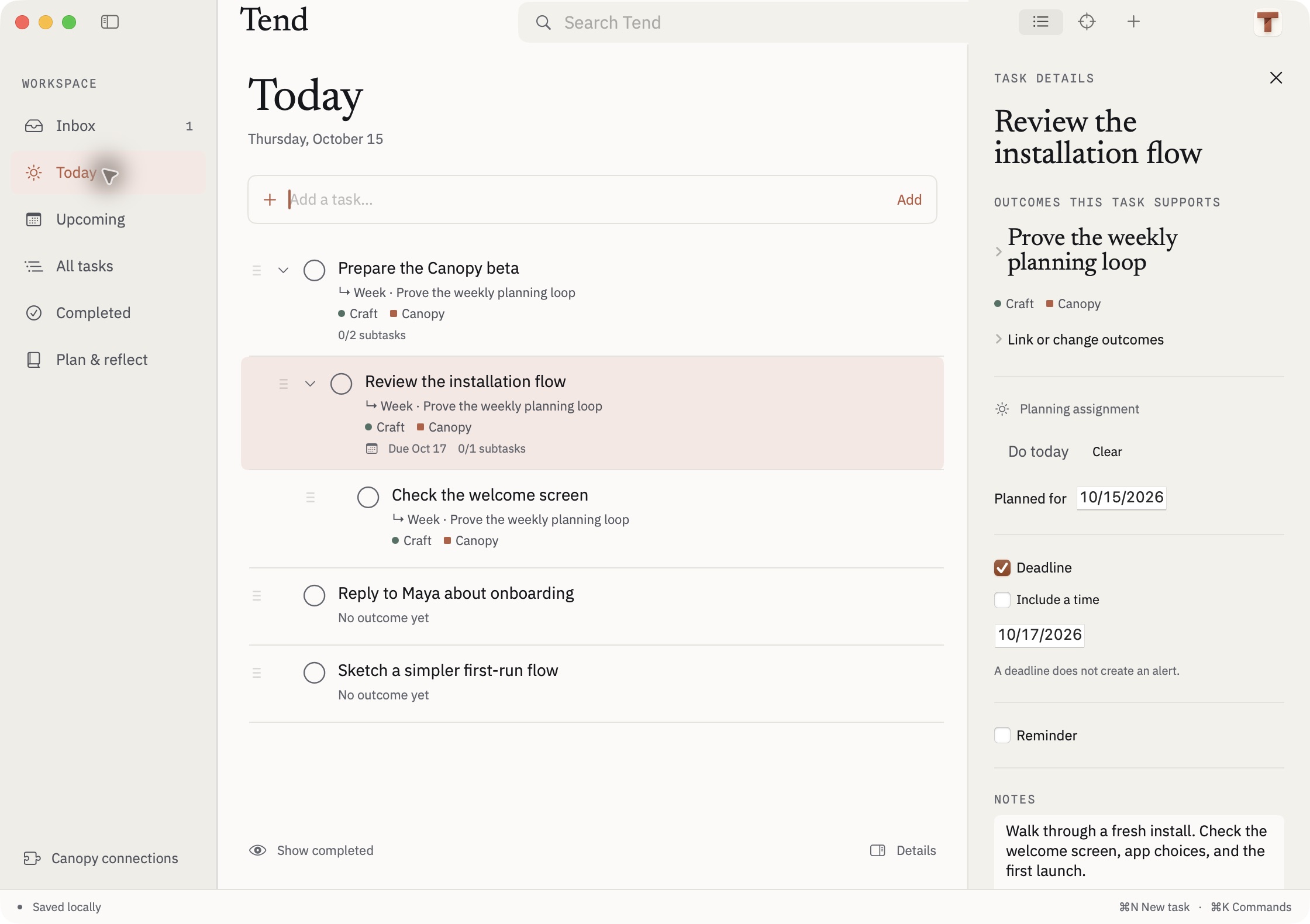Click Clear planning assignment
Image resolution: width=1310 pixels, height=924 pixels.
click(x=1107, y=451)
